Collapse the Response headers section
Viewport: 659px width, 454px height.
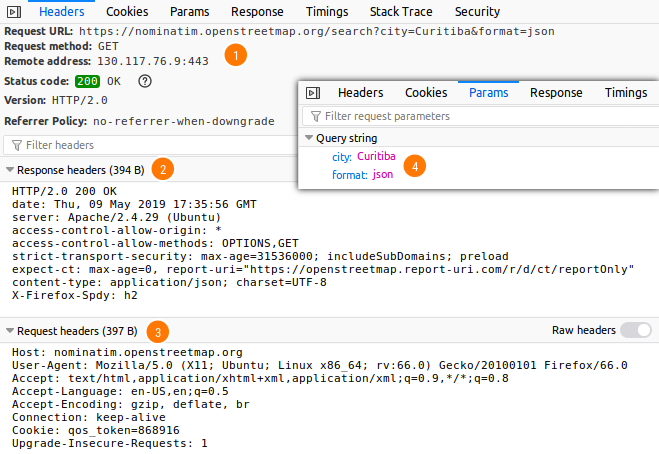coord(10,170)
